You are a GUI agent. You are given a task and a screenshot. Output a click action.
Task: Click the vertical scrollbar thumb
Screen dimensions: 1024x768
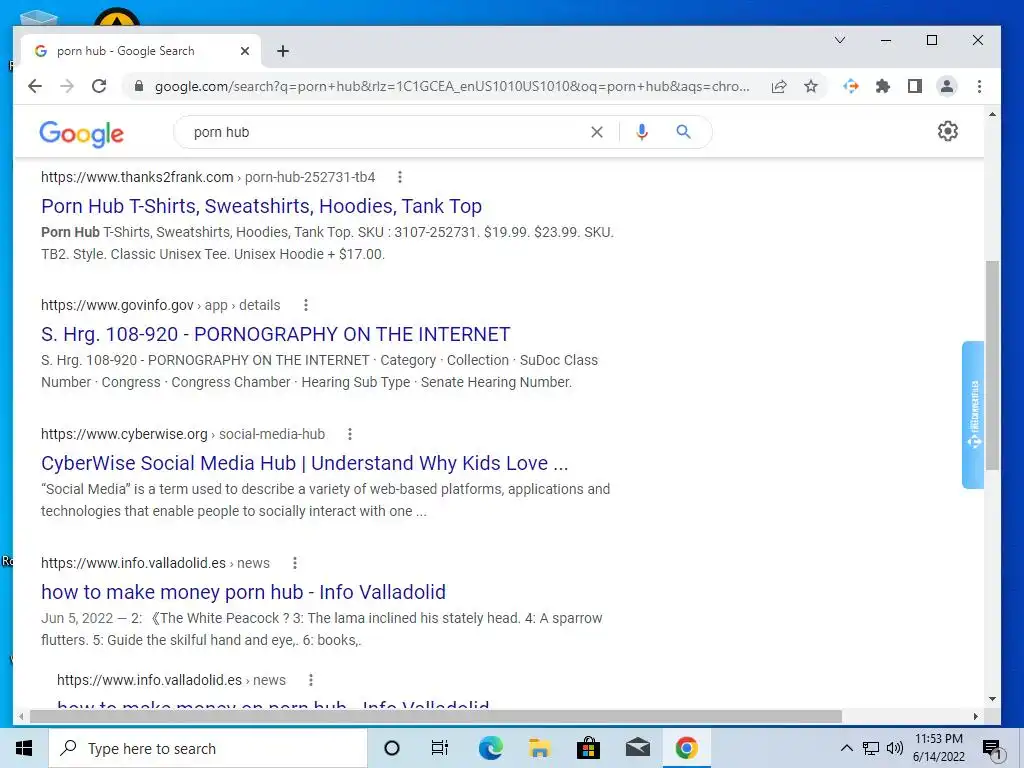pos(992,365)
